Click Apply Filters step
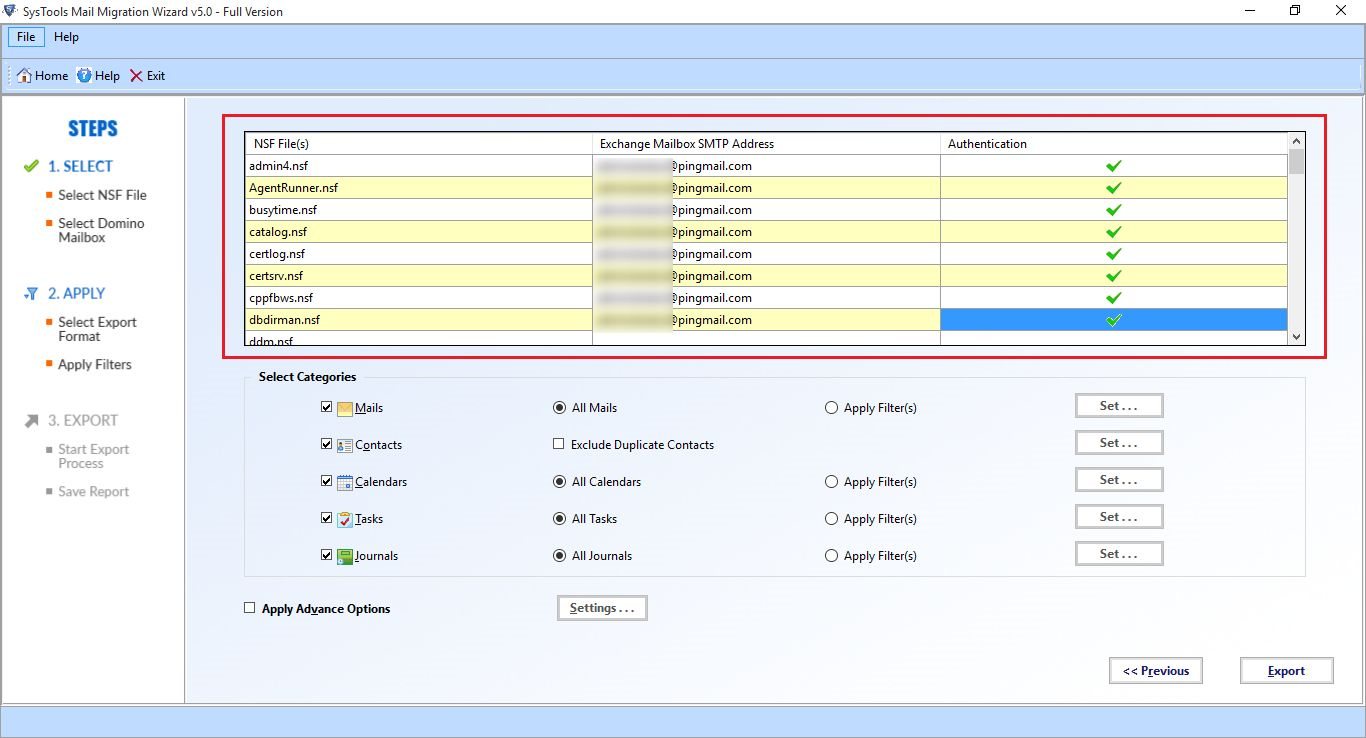 tap(95, 365)
